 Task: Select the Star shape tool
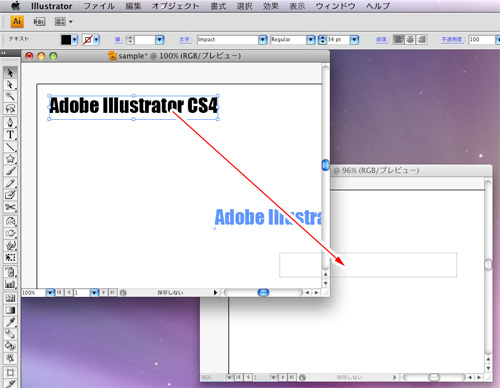point(10,159)
